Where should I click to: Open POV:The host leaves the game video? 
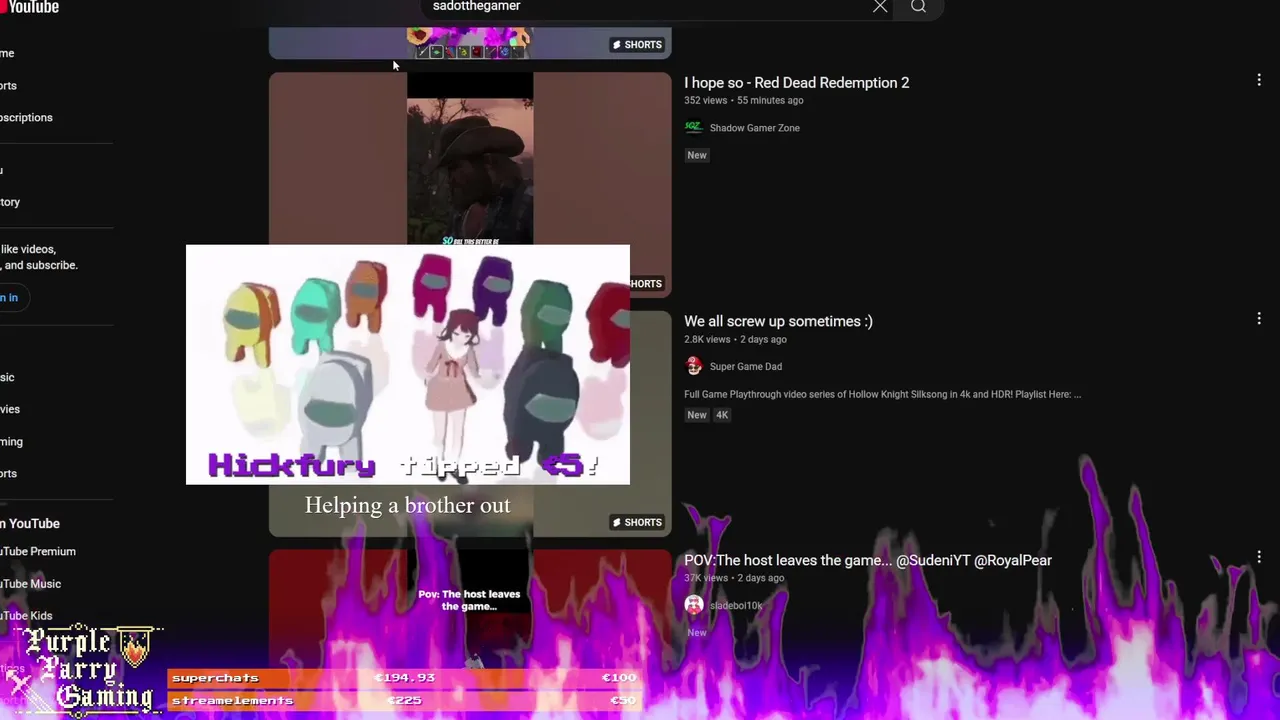click(868, 560)
